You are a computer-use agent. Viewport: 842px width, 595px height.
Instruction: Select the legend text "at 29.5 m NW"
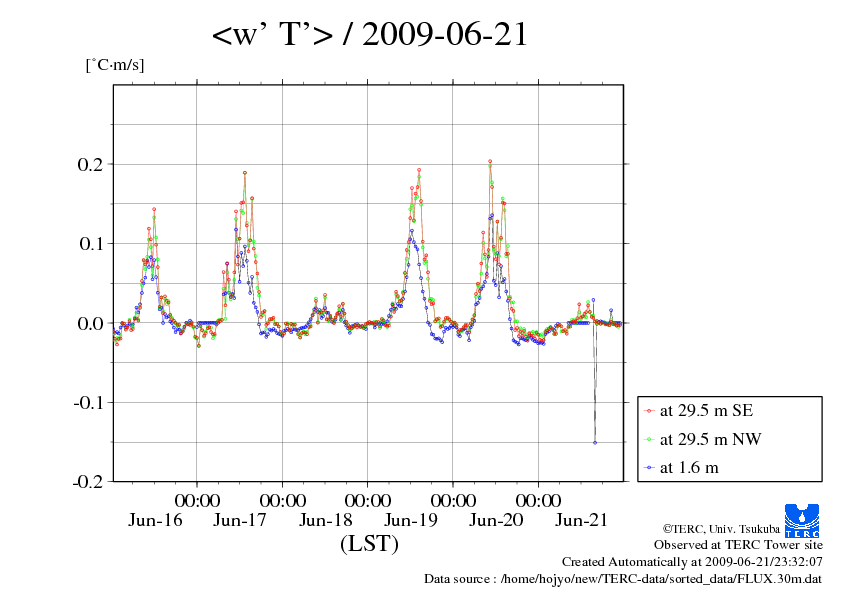click(710, 439)
